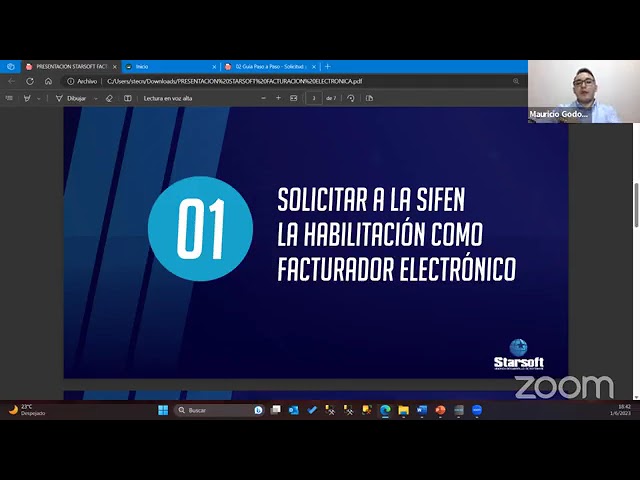Click the vertical scrollbar of the PDF viewer
Viewport: 640px width, 480px height.
click(636, 205)
